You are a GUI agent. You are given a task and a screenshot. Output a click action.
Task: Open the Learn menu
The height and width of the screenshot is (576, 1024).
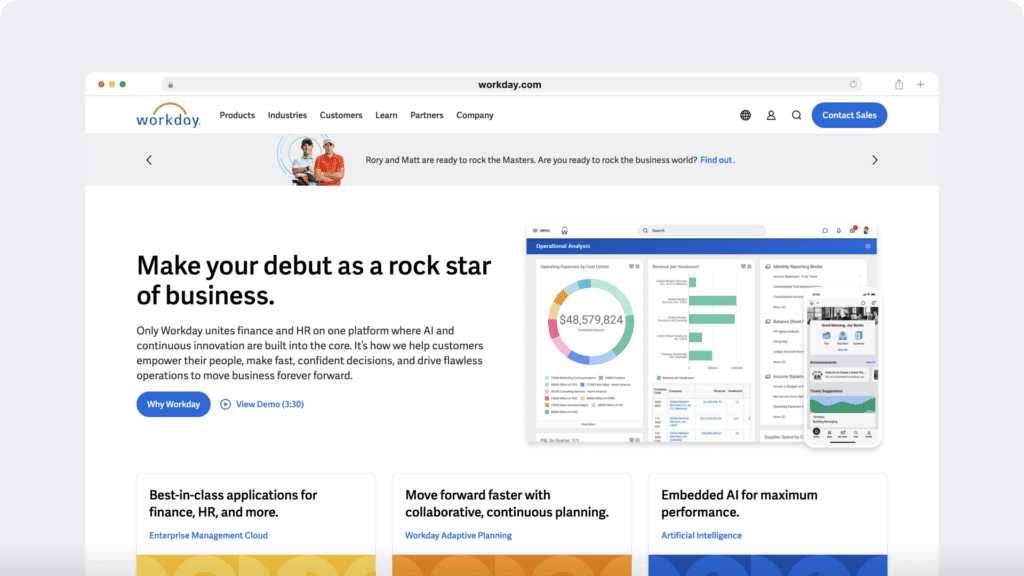tap(386, 115)
